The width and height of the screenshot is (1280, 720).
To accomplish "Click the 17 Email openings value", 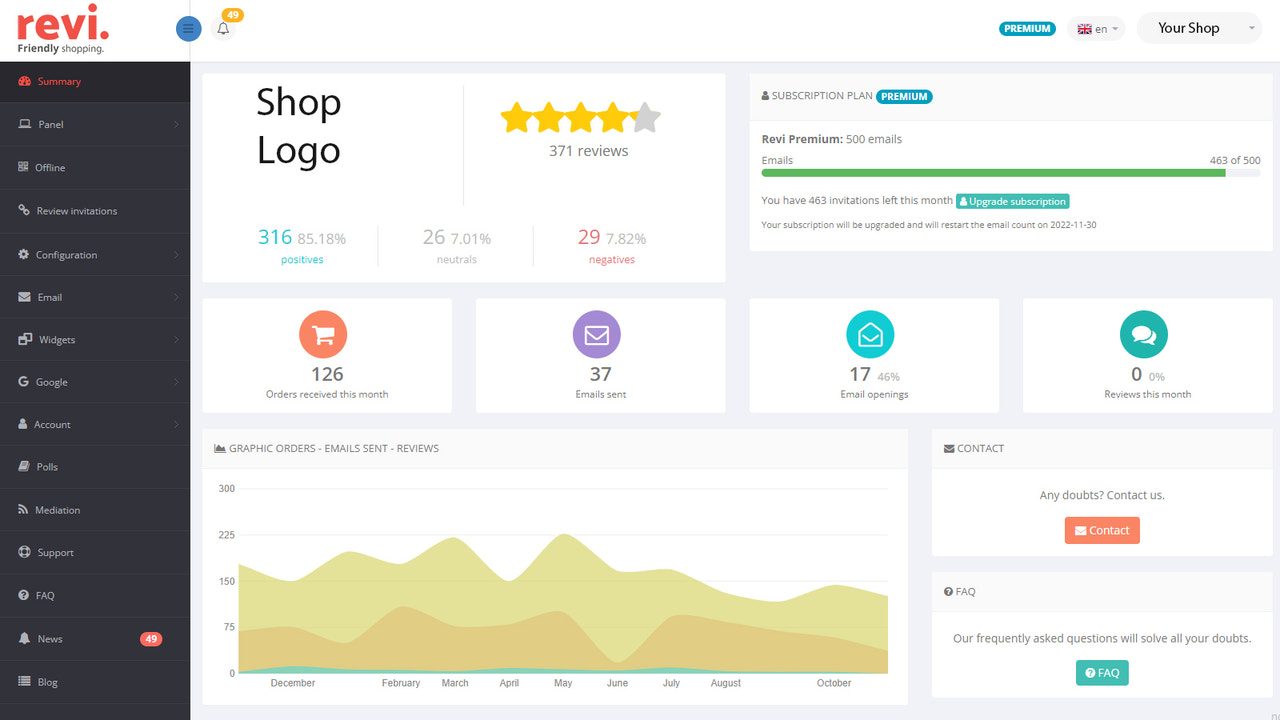I will point(860,374).
